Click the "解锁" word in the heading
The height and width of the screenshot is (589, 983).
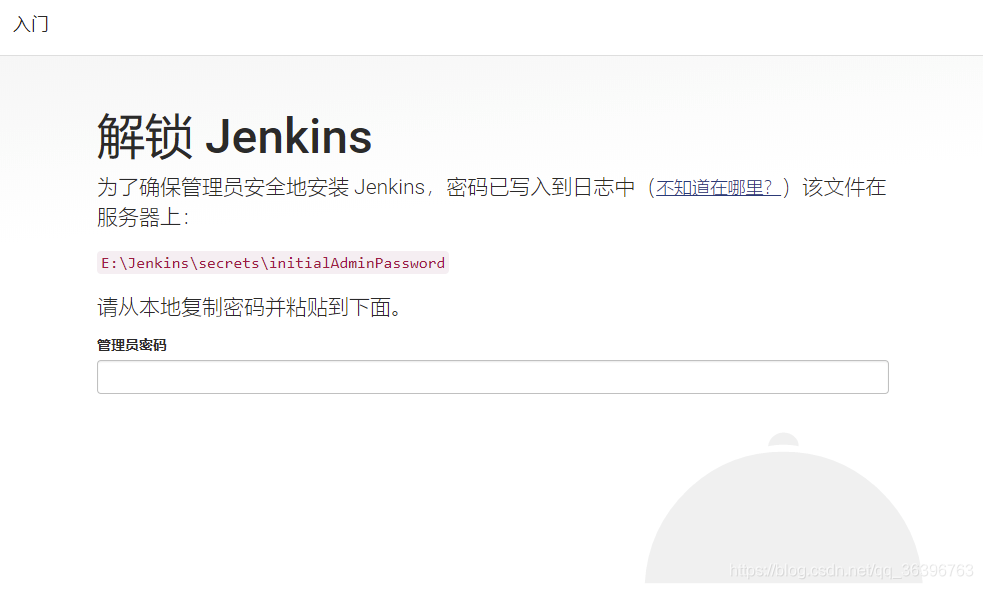pos(145,137)
